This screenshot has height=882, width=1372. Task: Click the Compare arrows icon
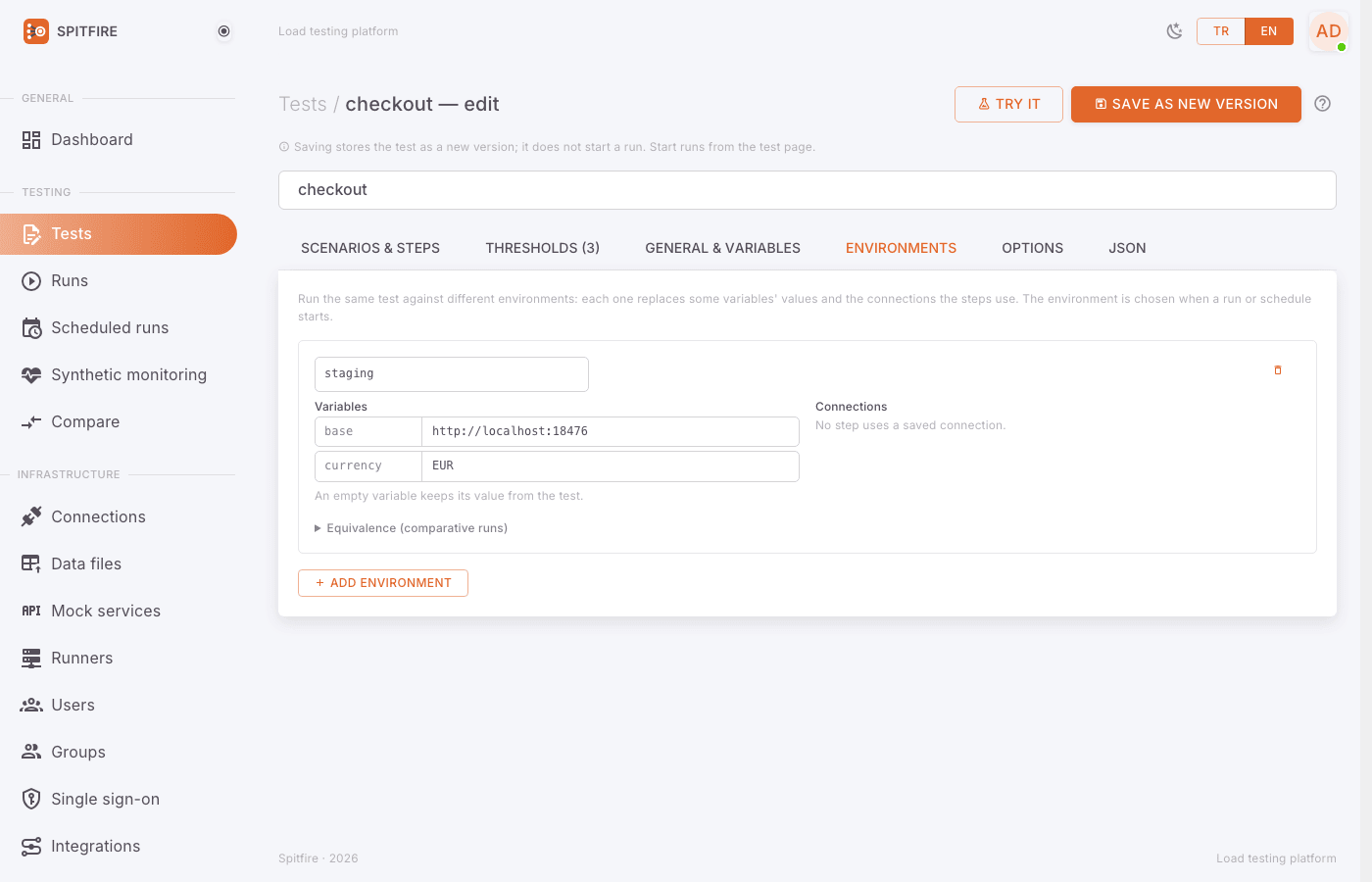(31, 422)
